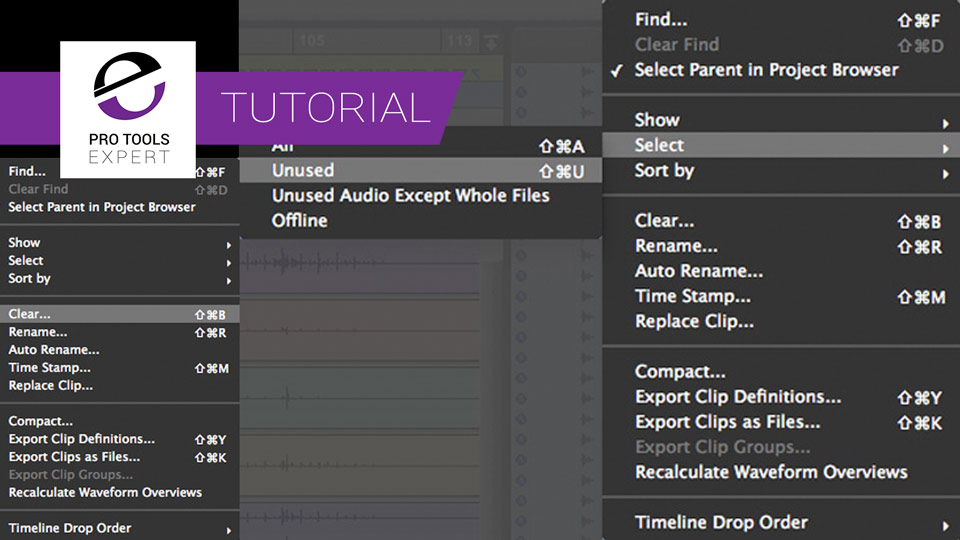960x540 pixels.
Task: Expand the Show arrow in smaller menu
Action: point(228,246)
